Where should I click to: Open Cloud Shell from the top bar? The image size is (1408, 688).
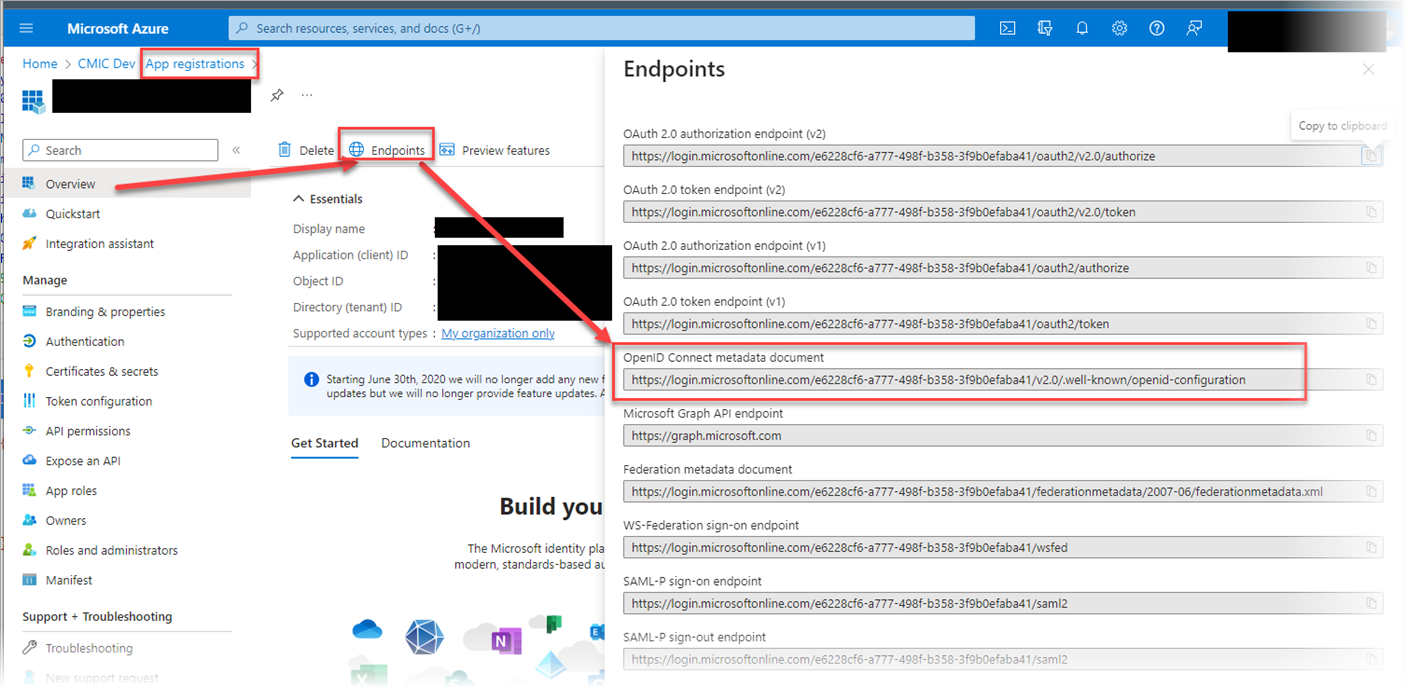tap(1008, 28)
